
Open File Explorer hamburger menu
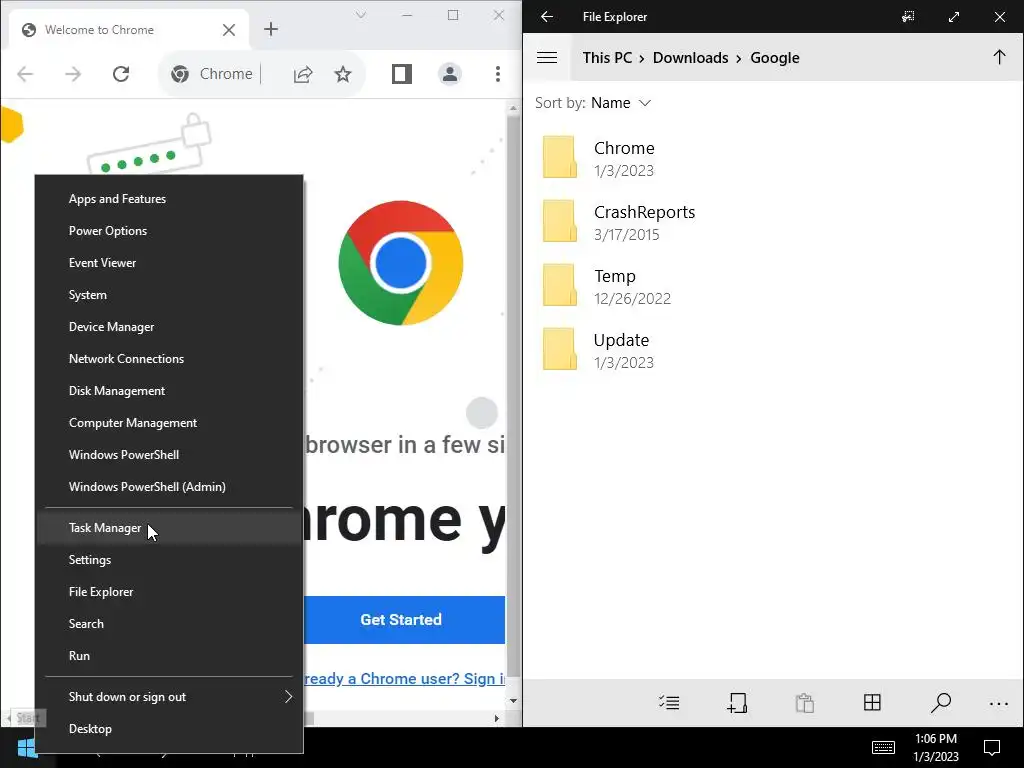(x=547, y=57)
